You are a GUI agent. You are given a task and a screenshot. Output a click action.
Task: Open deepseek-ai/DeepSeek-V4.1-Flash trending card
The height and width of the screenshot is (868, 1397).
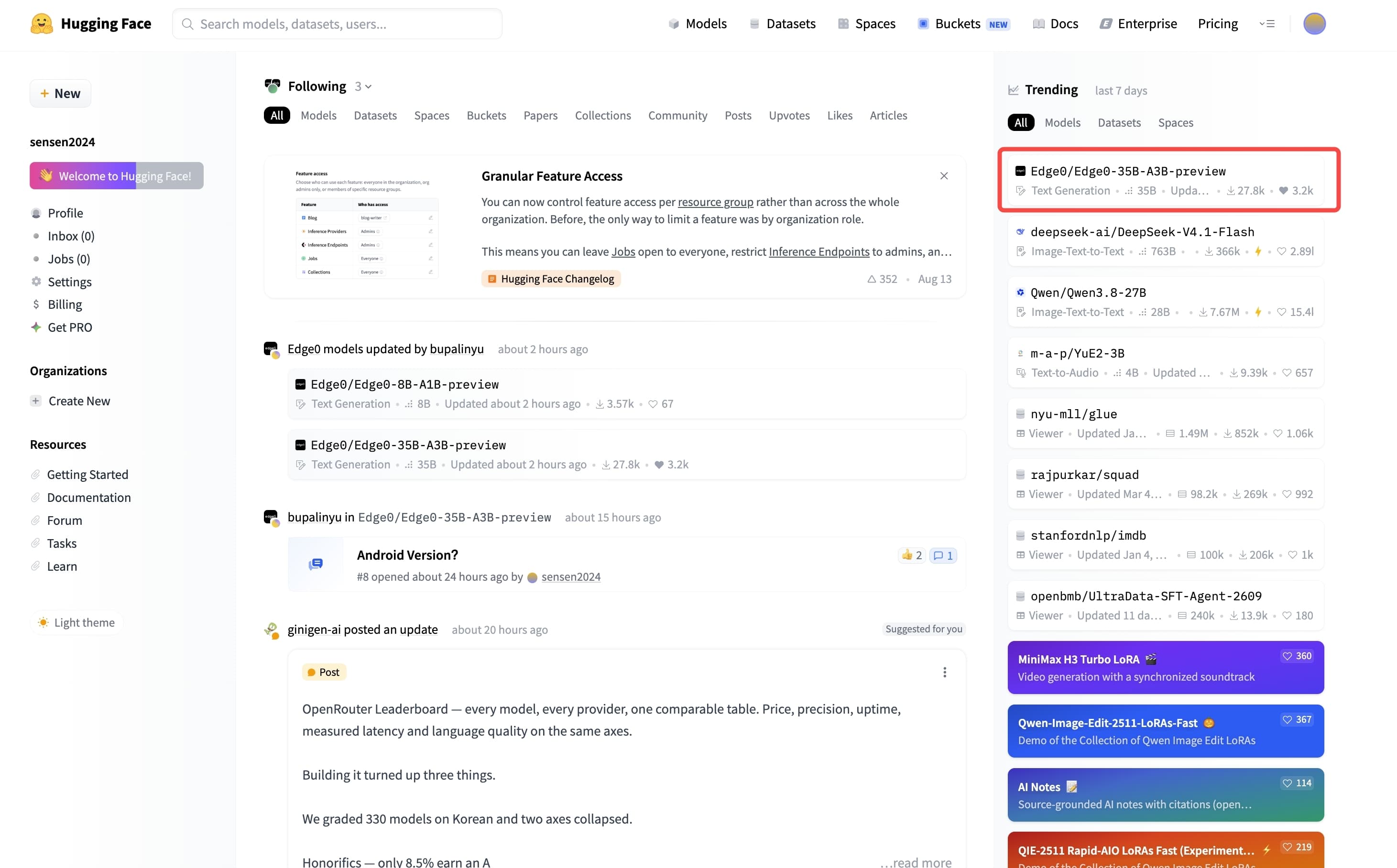point(1165,241)
